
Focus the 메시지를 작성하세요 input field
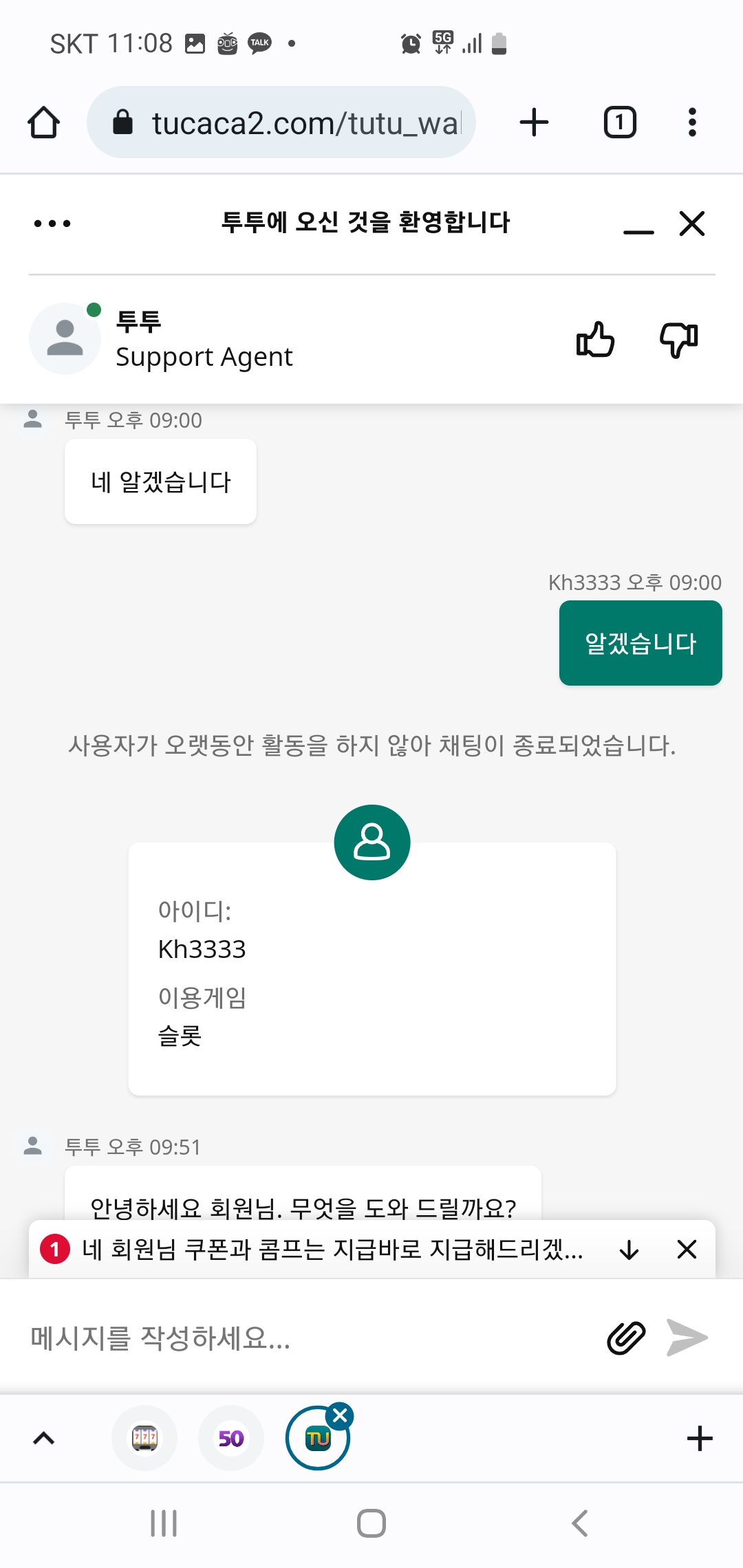310,1338
